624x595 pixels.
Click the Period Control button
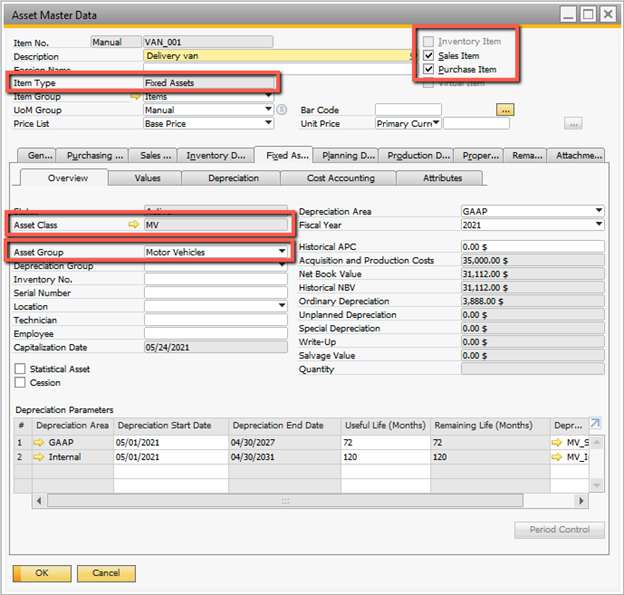559,530
